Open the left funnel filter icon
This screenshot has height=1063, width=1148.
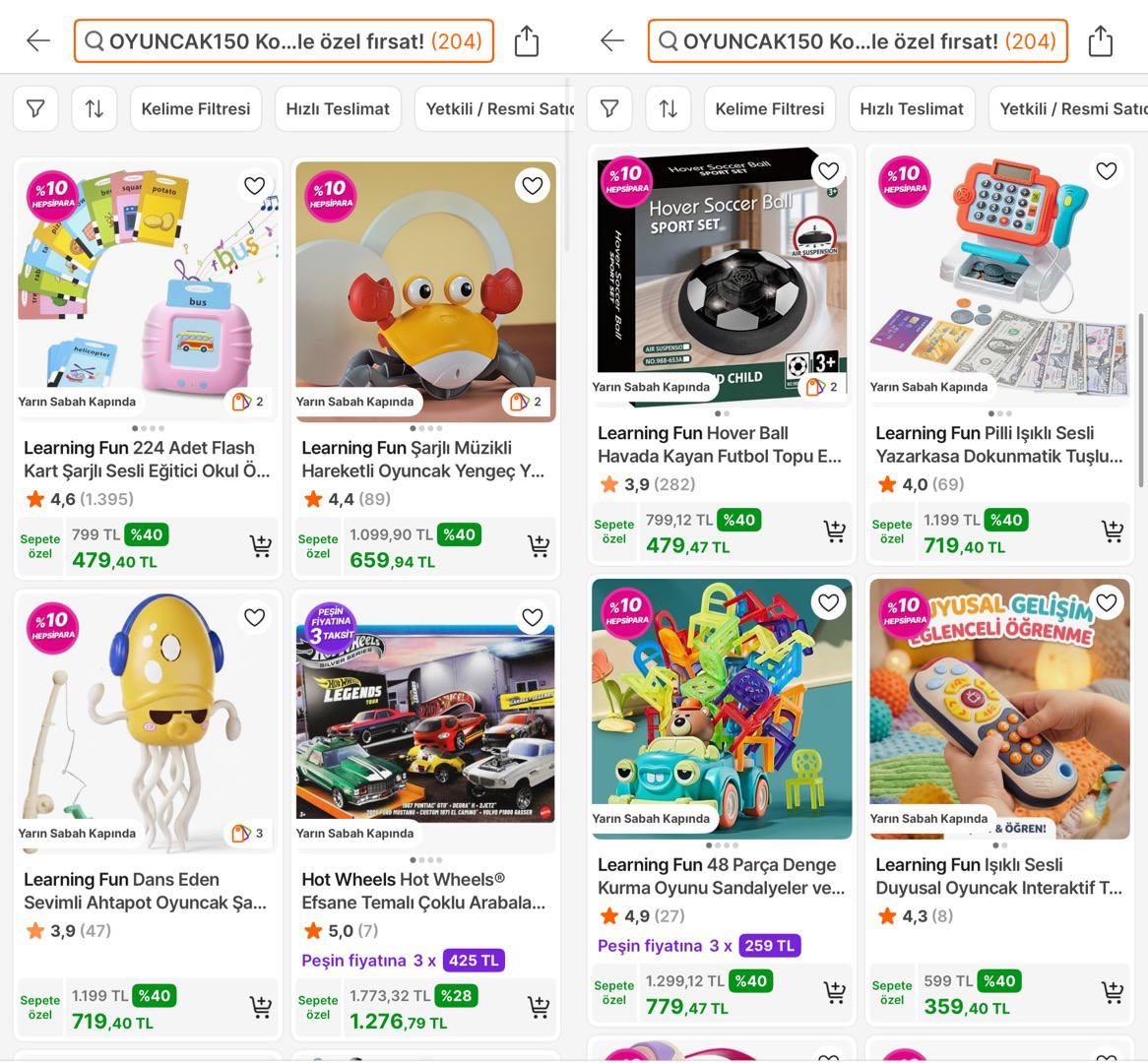click(35, 109)
